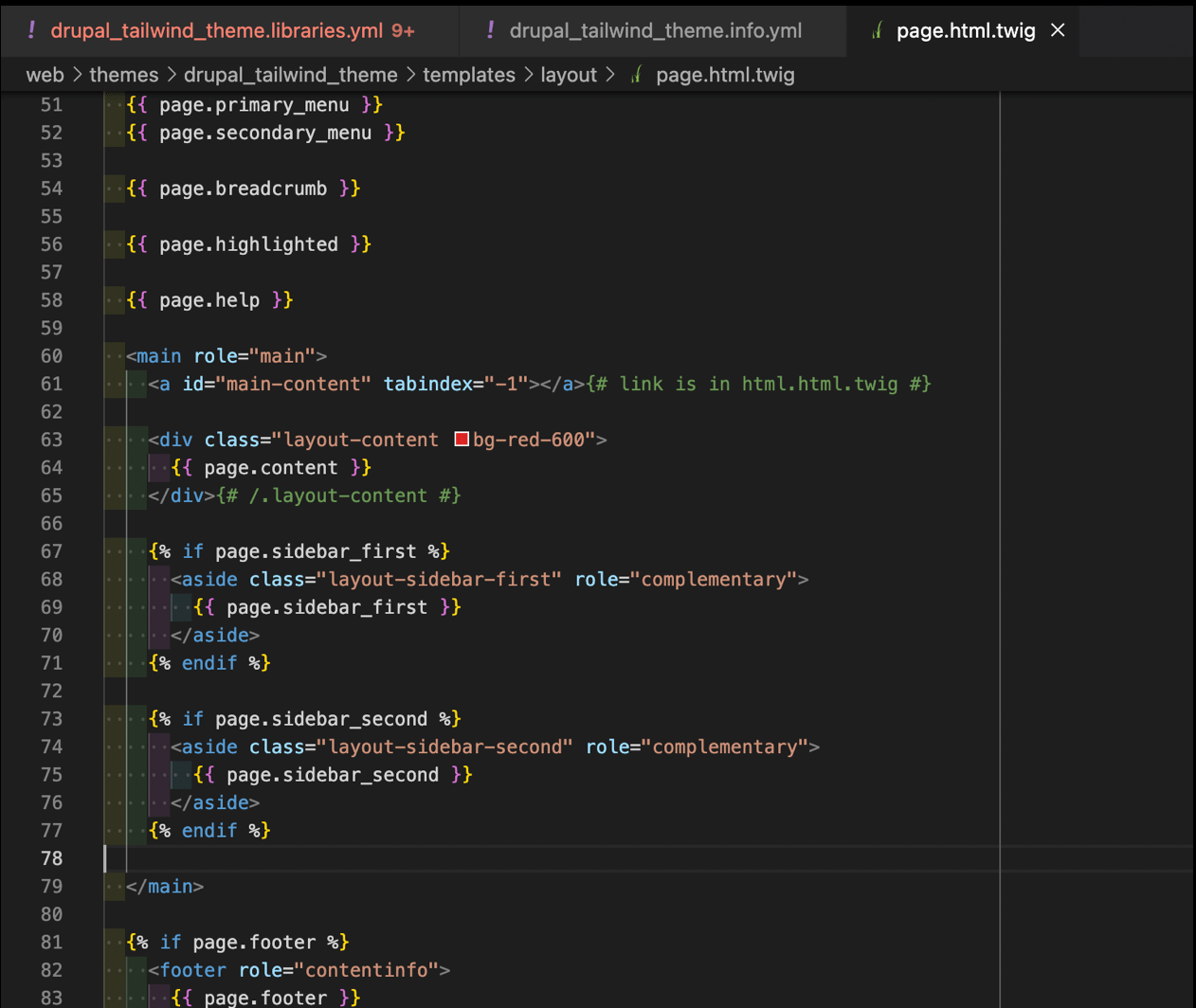
Task: Place cursor on 'page.help' text
Action: click(x=209, y=300)
